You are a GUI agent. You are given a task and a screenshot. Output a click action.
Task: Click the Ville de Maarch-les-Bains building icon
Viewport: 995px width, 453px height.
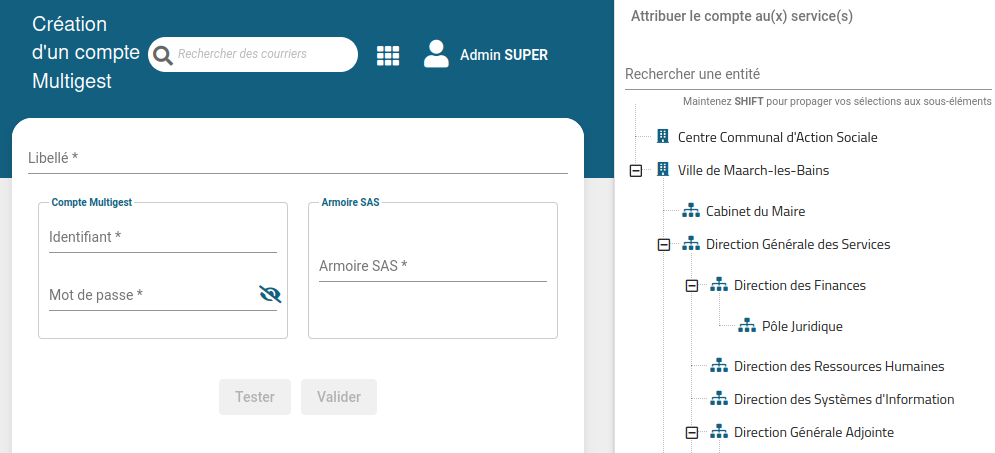(x=662, y=170)
